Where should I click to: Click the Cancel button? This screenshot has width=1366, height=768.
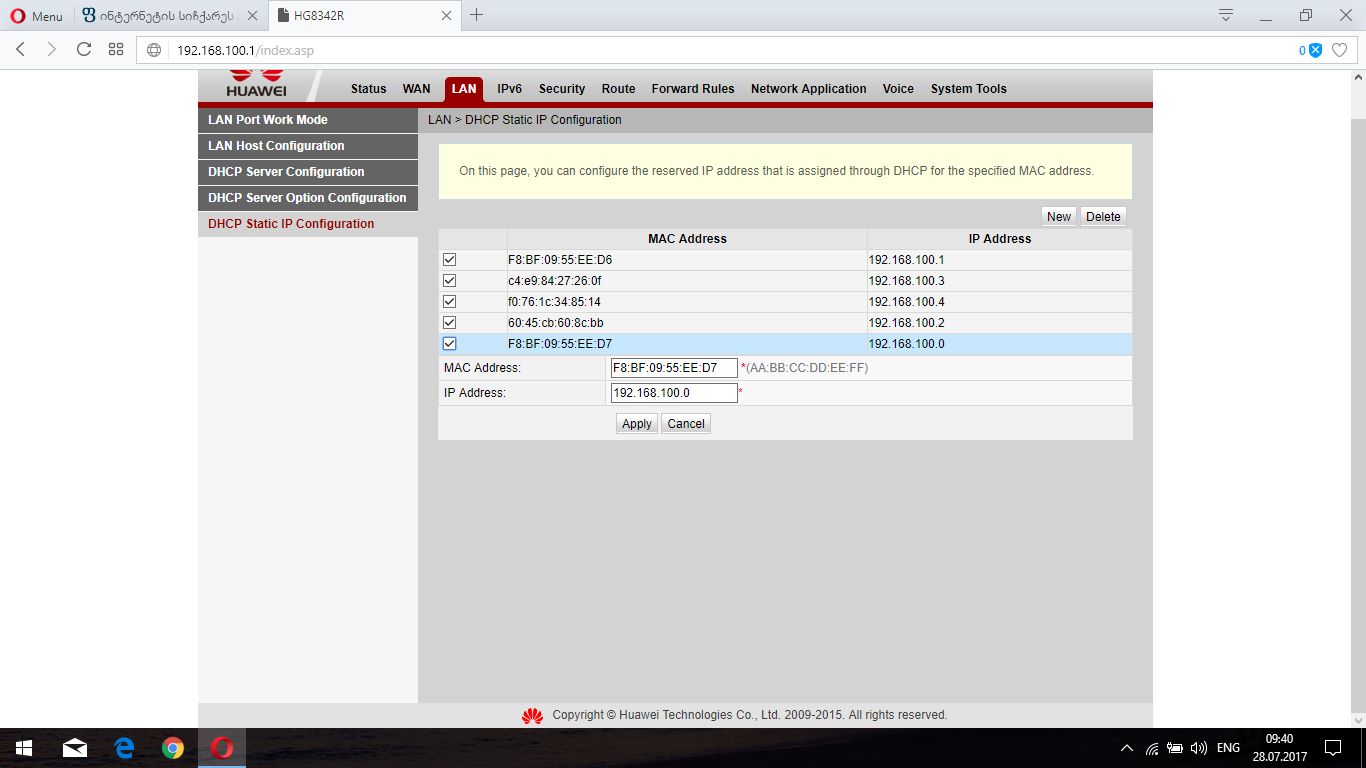click(x=686, y=424)
